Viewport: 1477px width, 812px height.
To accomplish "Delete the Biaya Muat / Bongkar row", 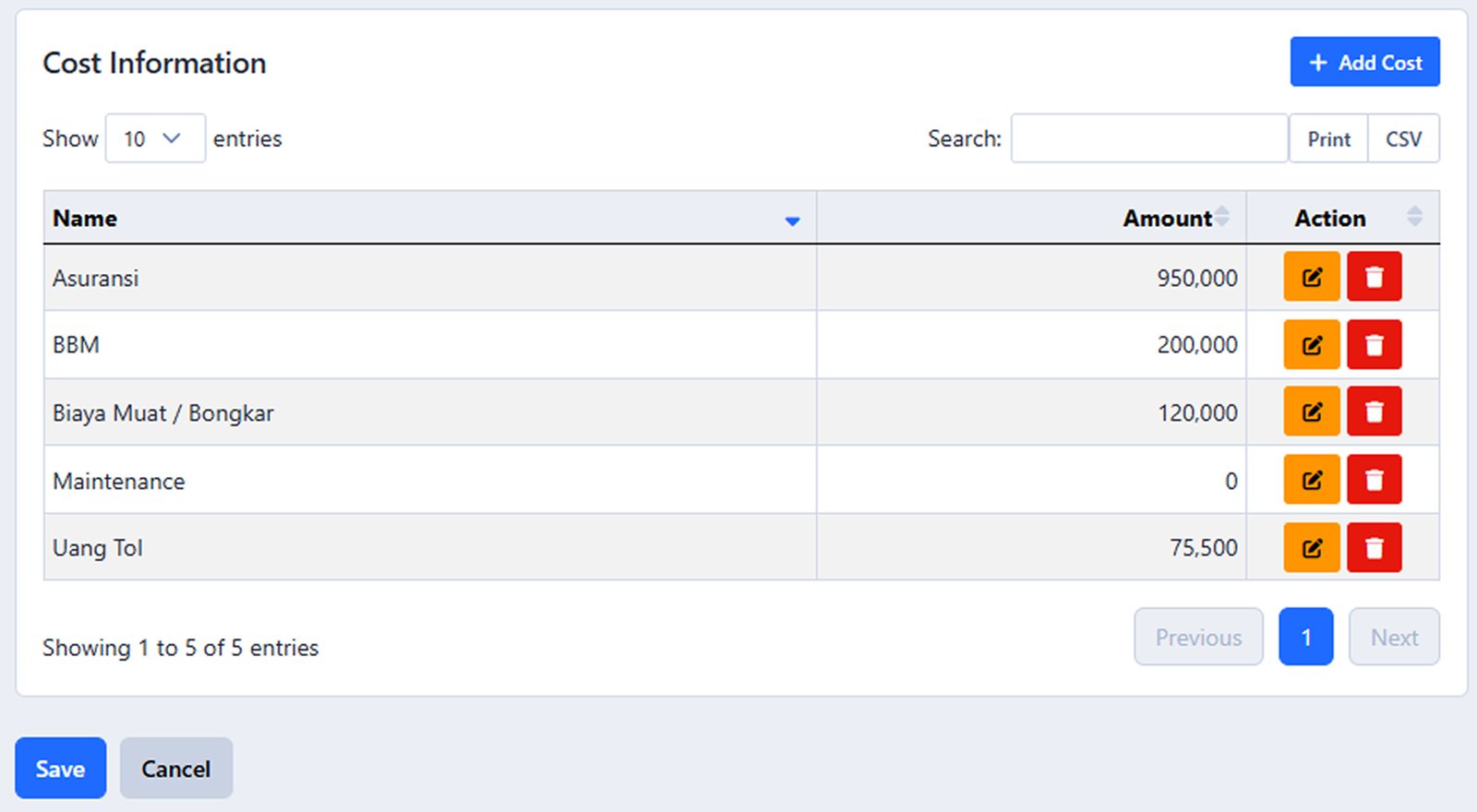I will (1374, 412).
